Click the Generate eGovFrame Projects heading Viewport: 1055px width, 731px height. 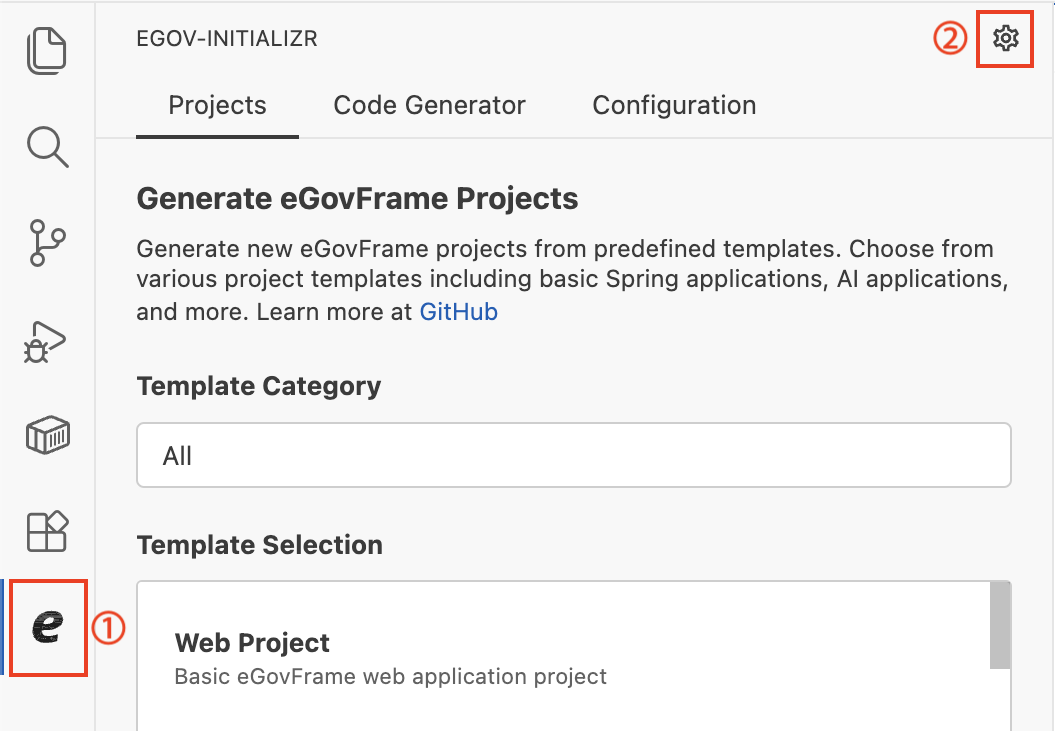click(x=357, y=199)
